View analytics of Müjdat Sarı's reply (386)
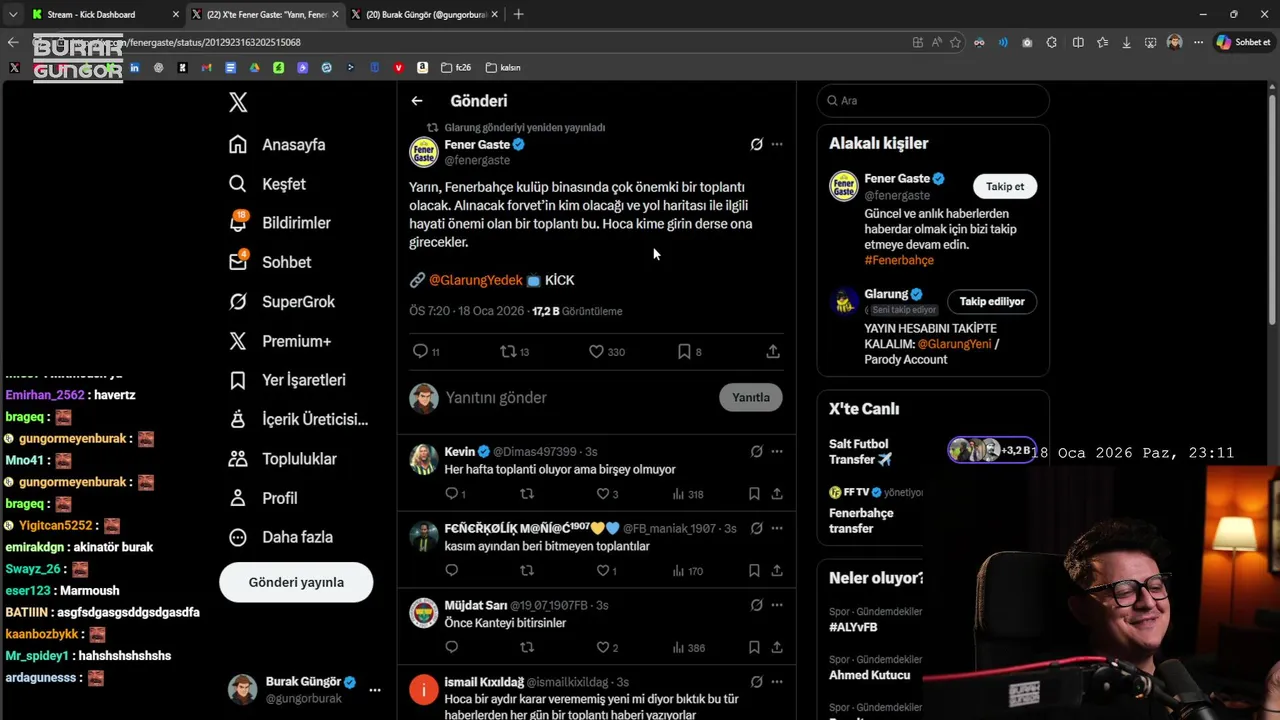 coord(688,648)
